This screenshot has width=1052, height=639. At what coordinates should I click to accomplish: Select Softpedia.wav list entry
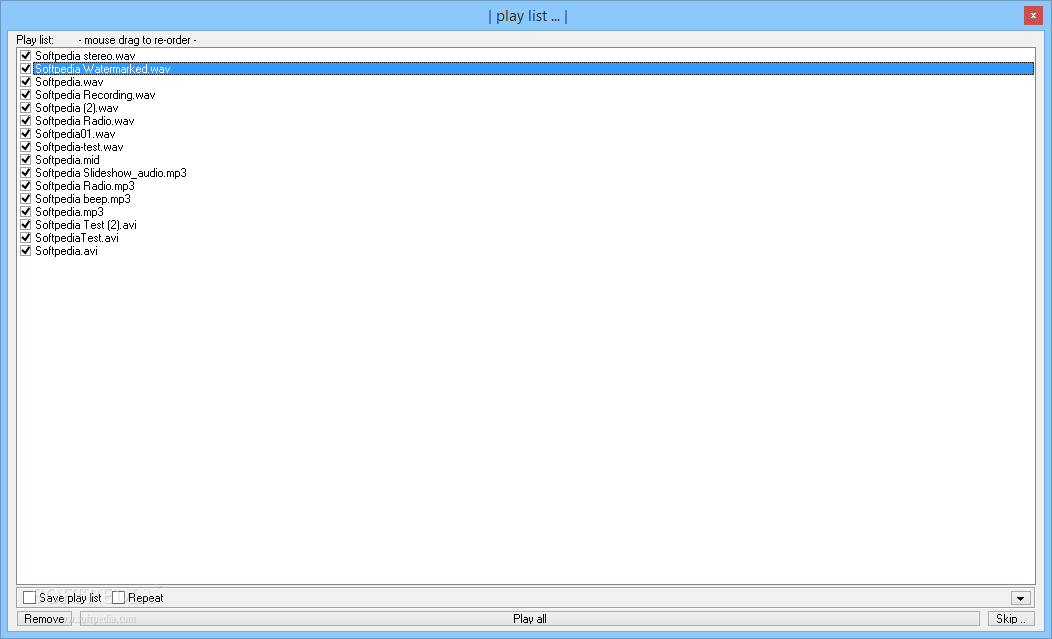(69, 82)
